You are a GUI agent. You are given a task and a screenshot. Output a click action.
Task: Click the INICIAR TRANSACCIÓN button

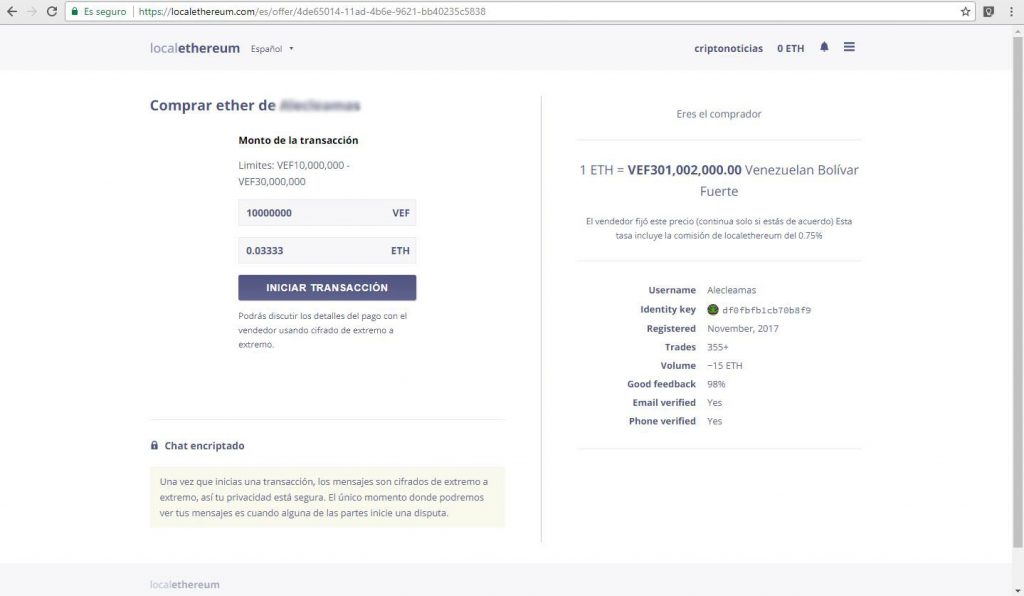(327, 288)
